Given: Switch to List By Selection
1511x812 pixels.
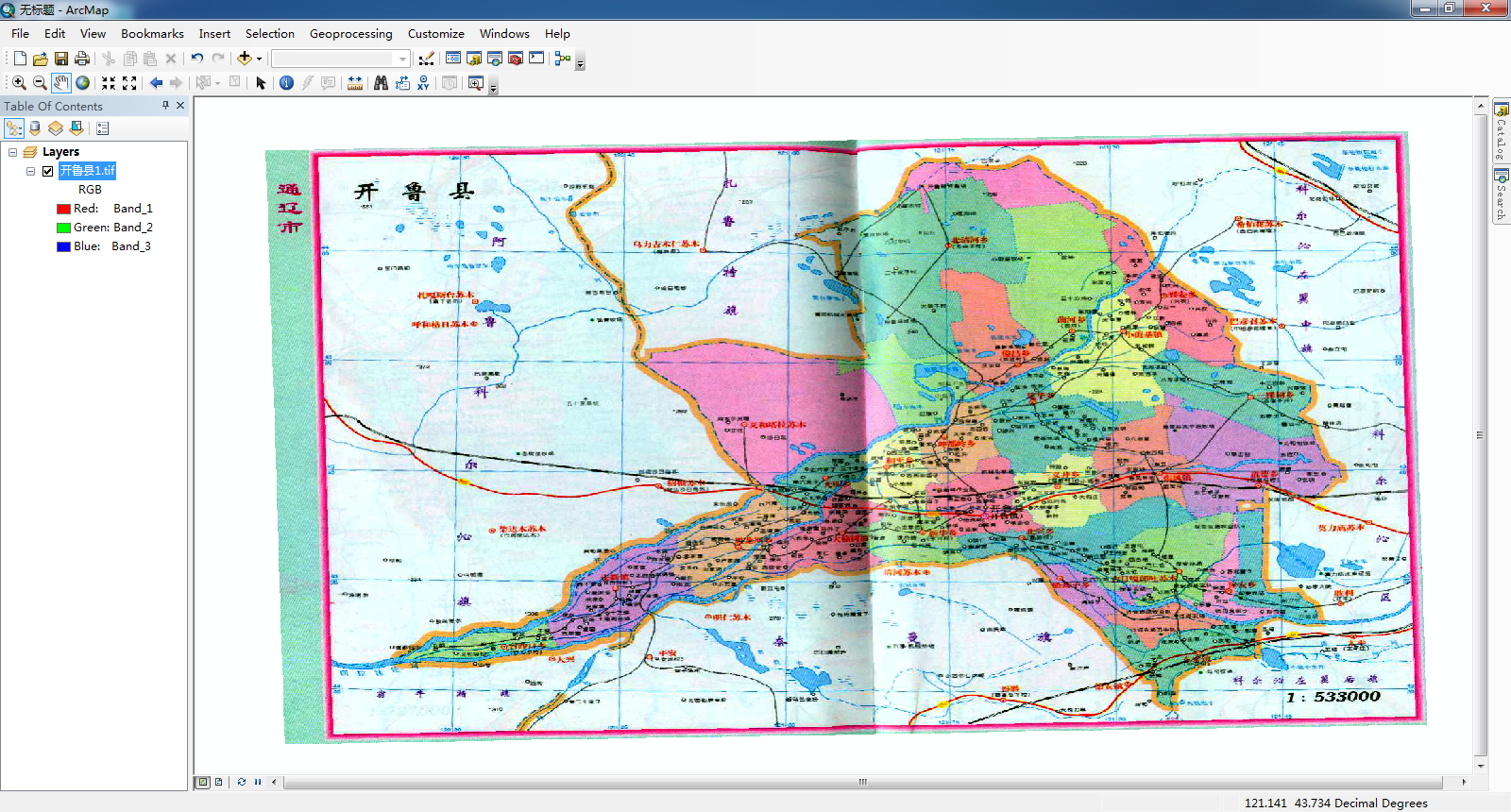Looking at the screenshot, I should tap(76, 128).
